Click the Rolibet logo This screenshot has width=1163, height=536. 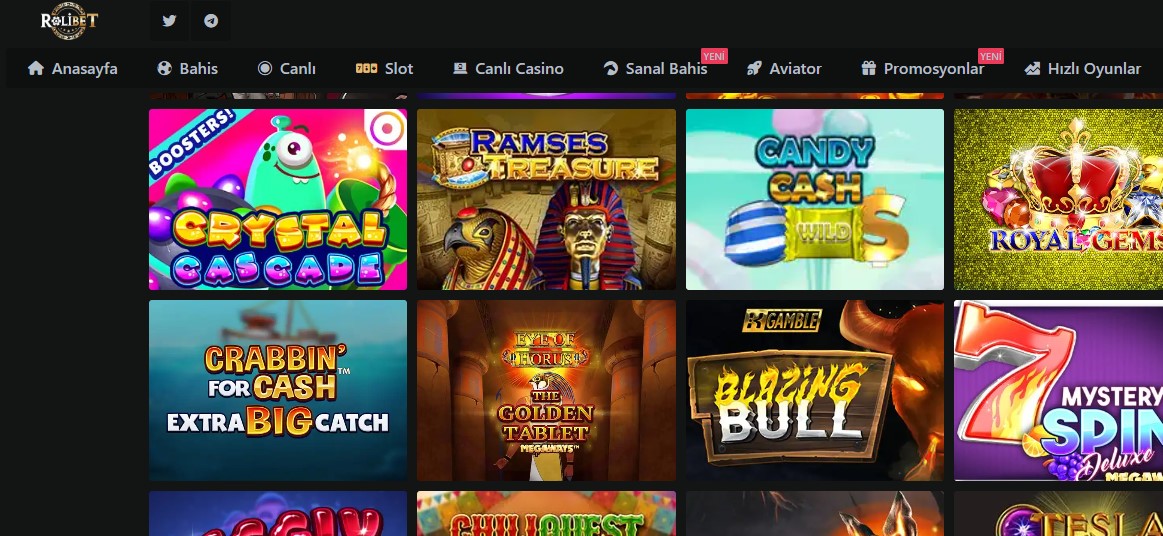pos(69,22)
